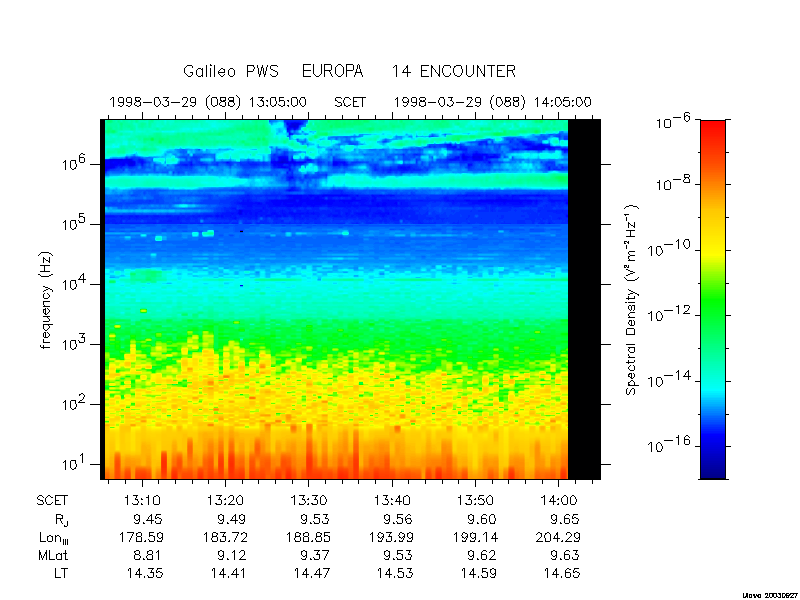Click the SCET tick label '14:00'
The height and width of the screenshot is (600, 800).
tap(559, 501)
